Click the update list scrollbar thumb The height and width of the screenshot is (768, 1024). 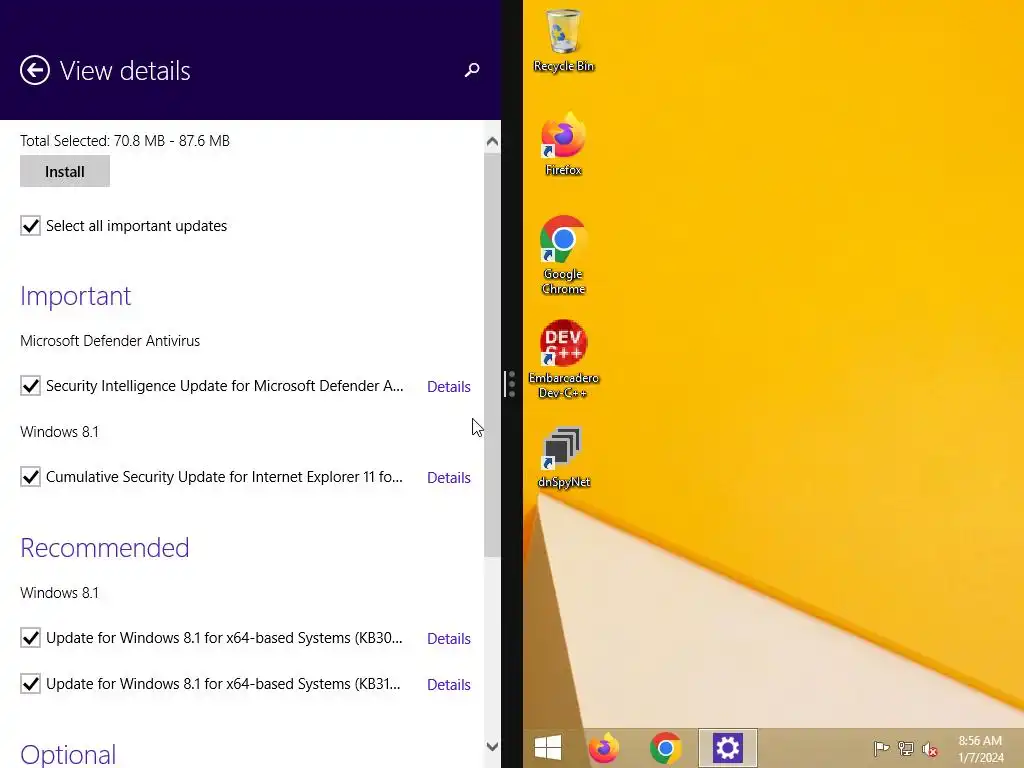tap(492, 355)
